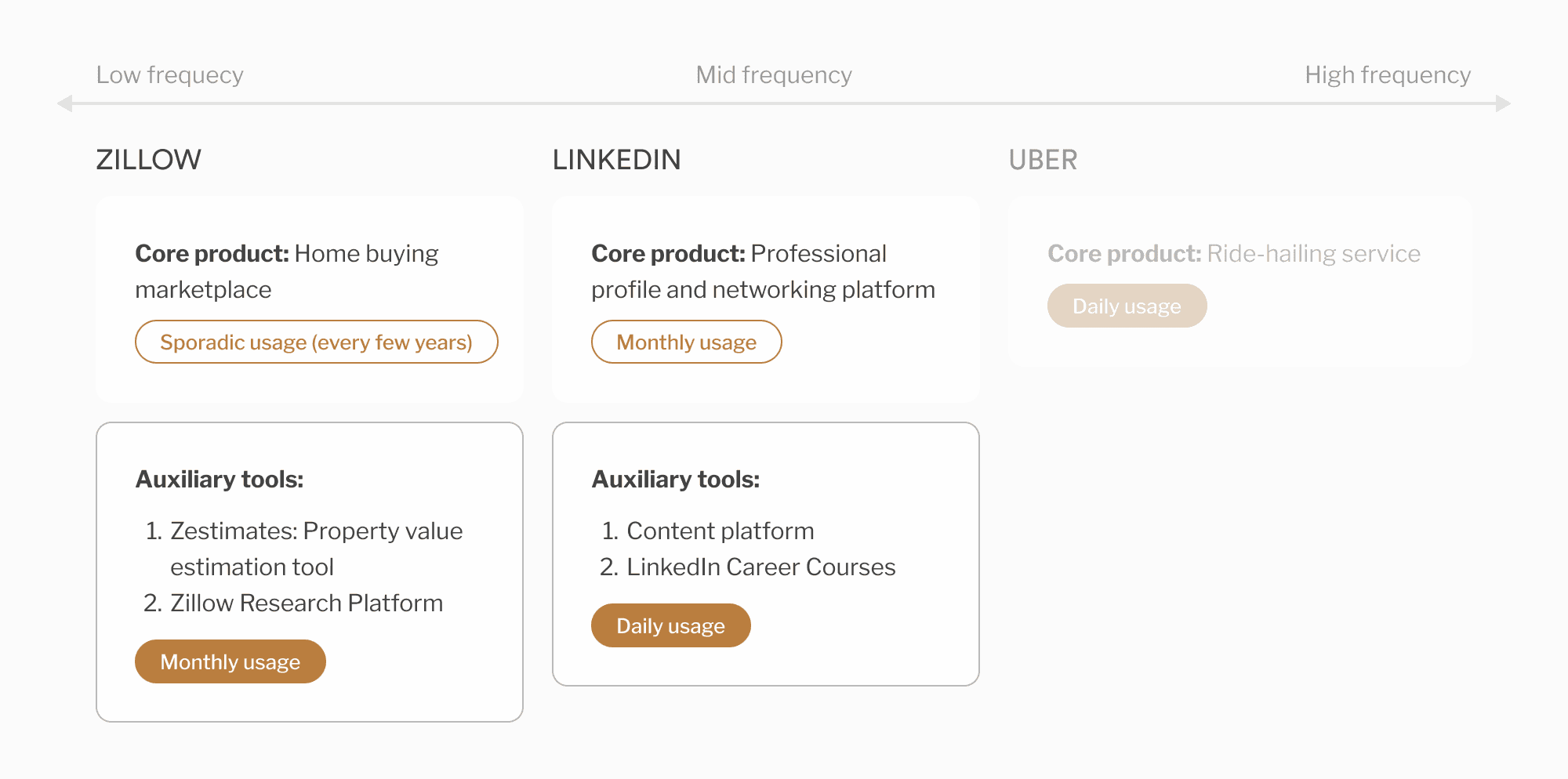Click LinkedIn auxiliary tools Daily usage badge

pos(671,625)
